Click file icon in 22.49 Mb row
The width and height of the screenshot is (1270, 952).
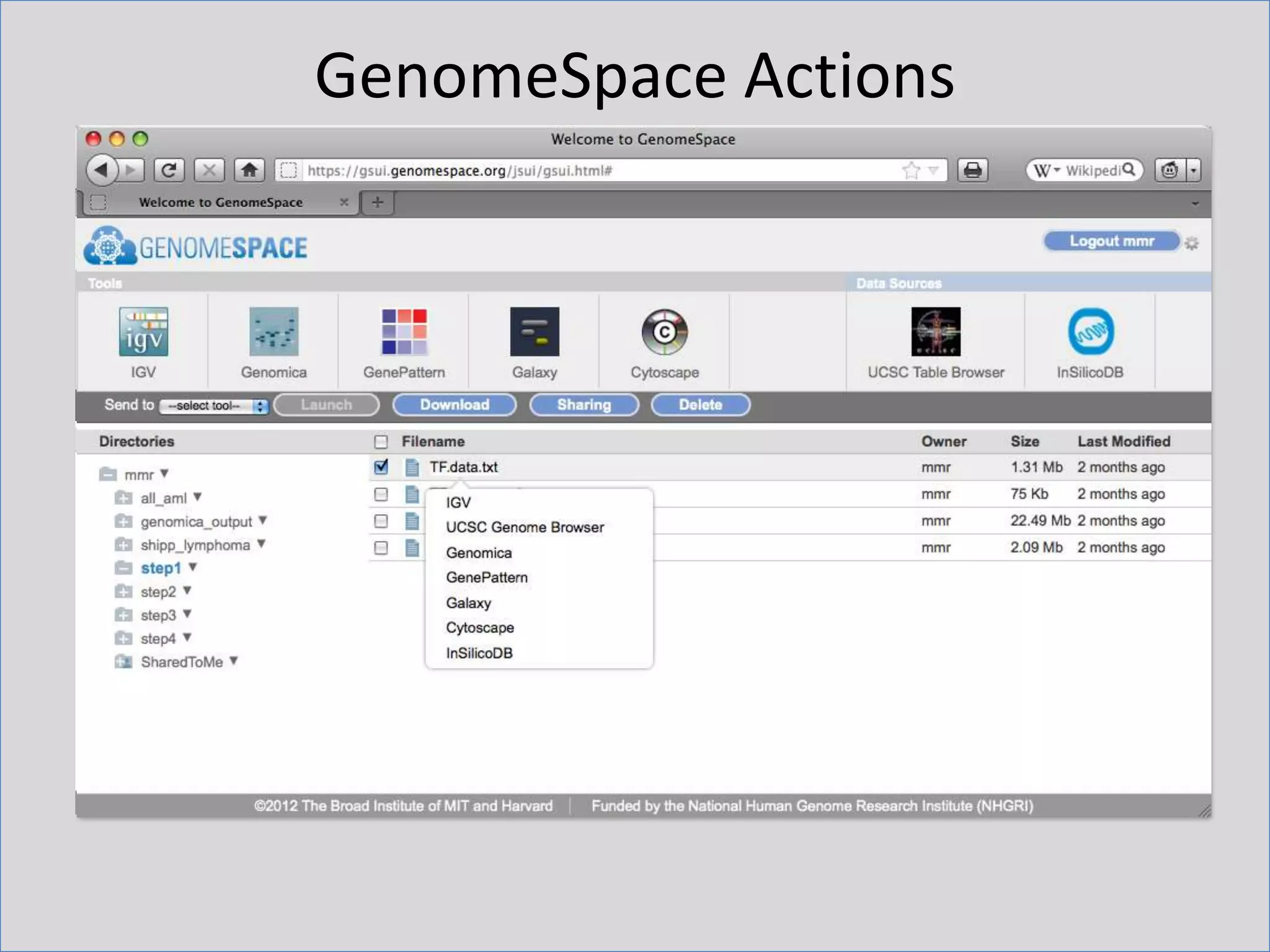(x=412, y=521)
